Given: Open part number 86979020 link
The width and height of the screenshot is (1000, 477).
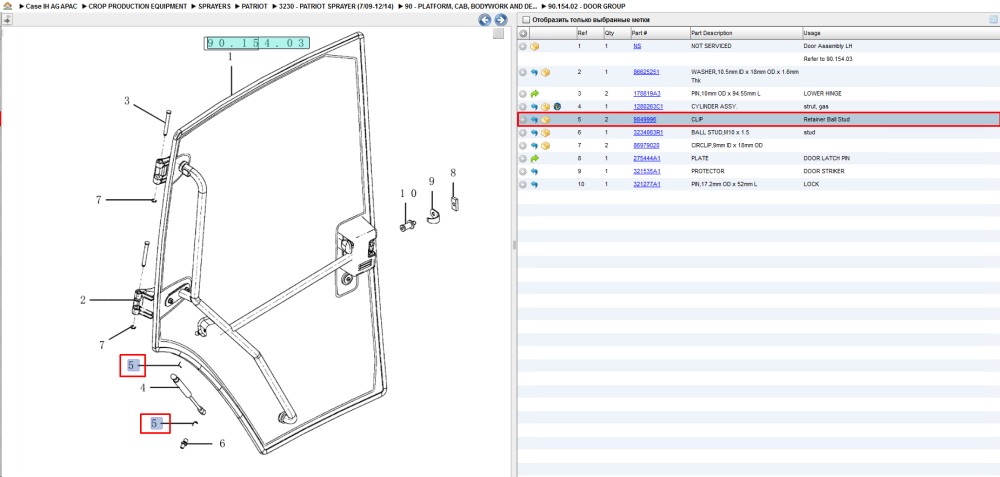Looking at the screenshot, I should (x=646, y=145).
